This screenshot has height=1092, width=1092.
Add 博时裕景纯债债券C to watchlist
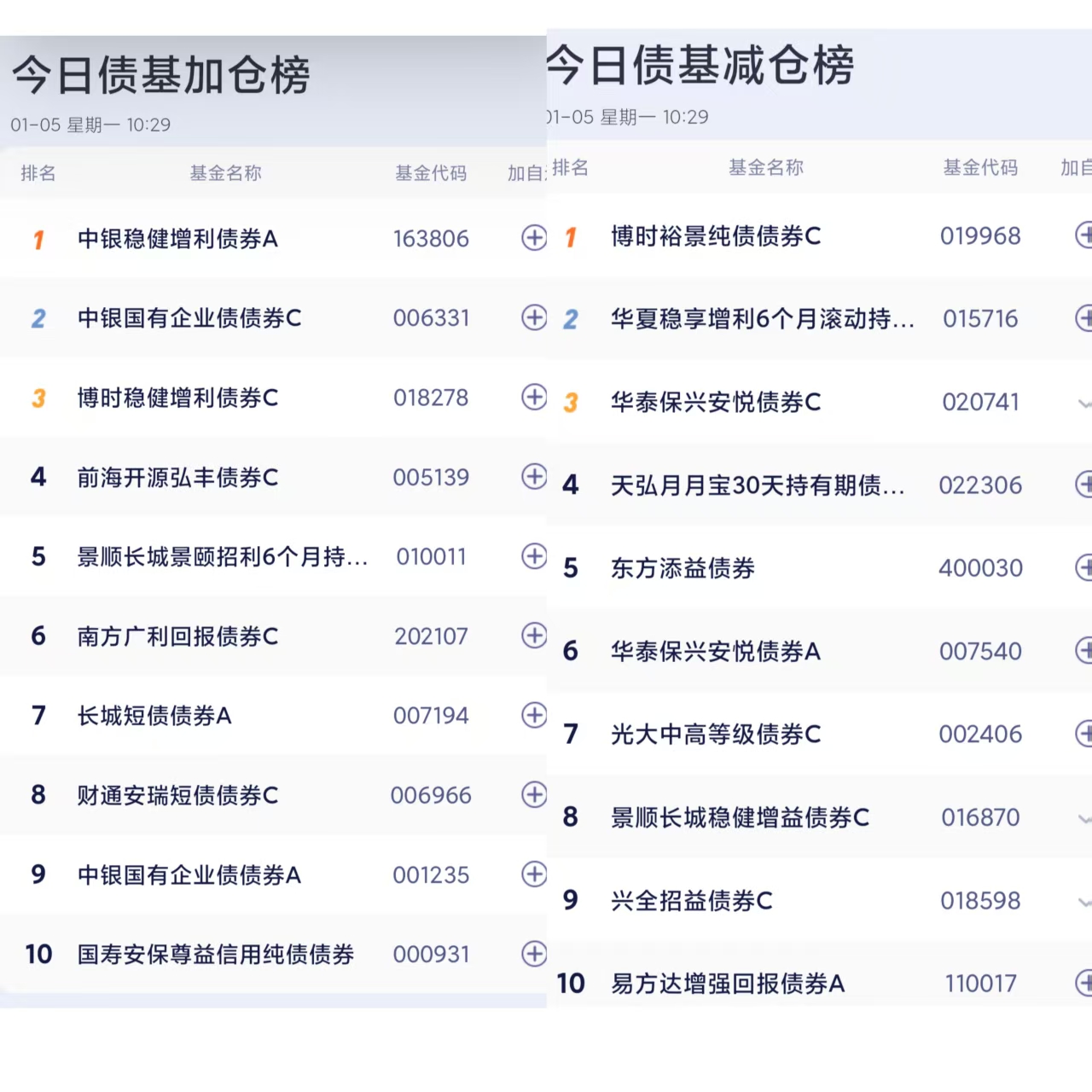[x=1083, y=235]
